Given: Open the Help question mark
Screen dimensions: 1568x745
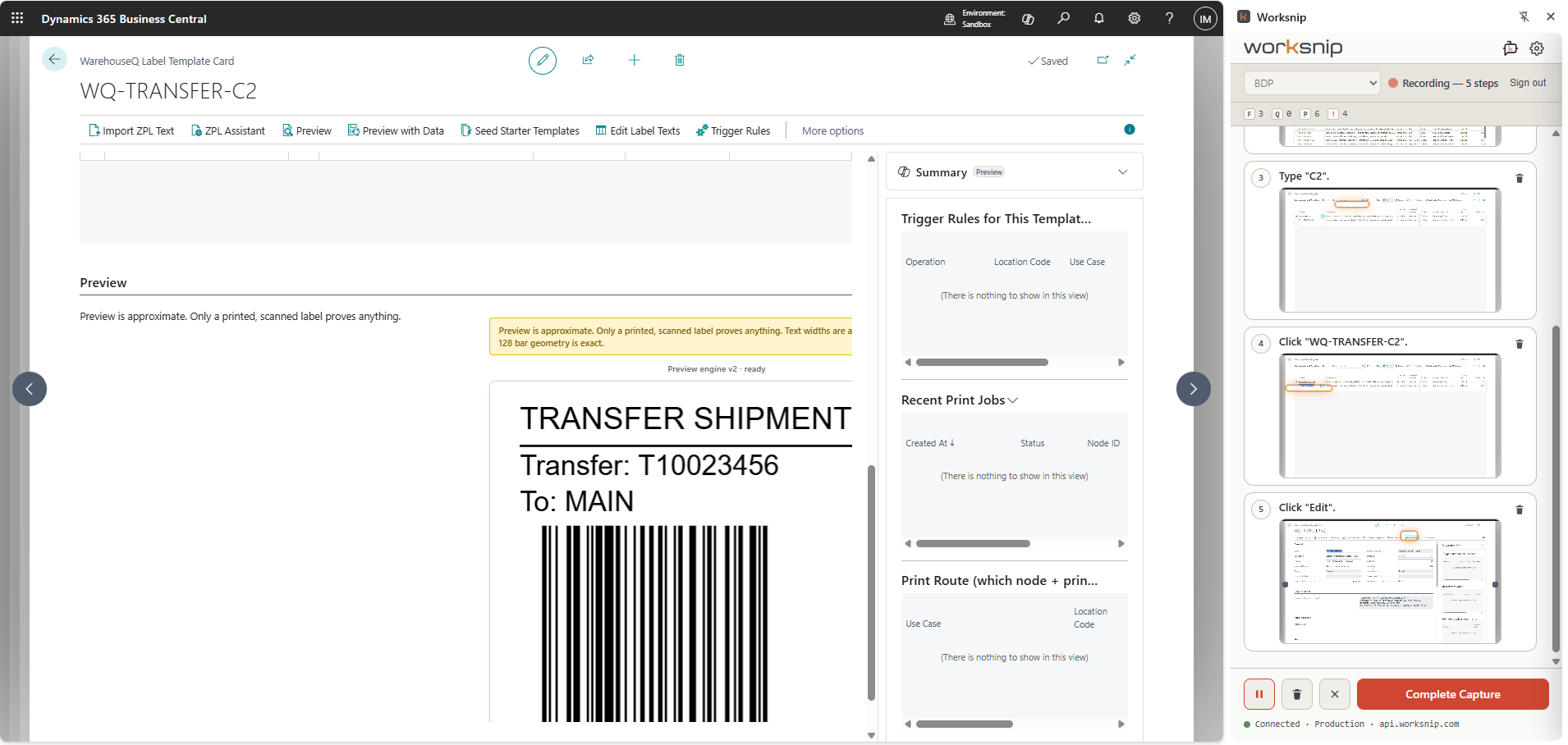Looking at the screenshot, I should click(x=1170, y=18).
